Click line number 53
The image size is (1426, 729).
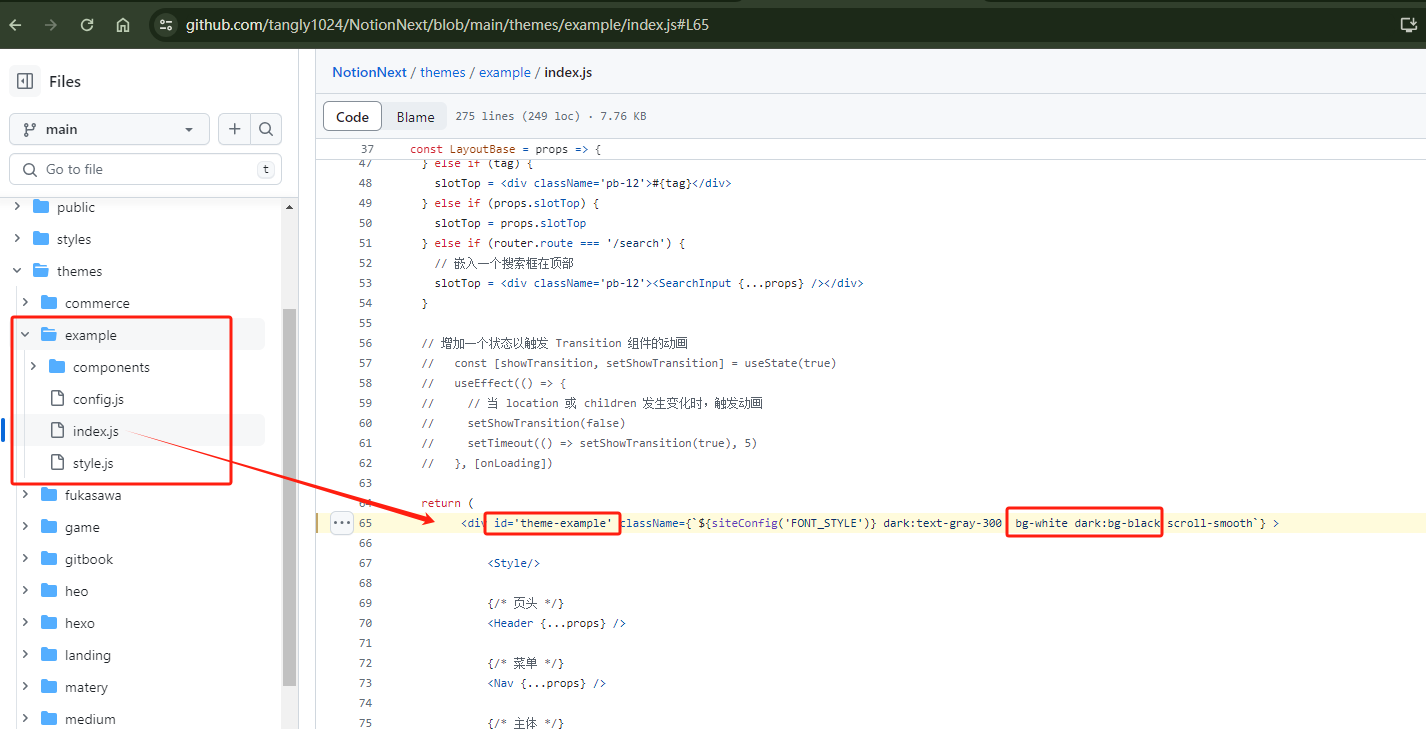pyautogui.click(x=365, y=283)
